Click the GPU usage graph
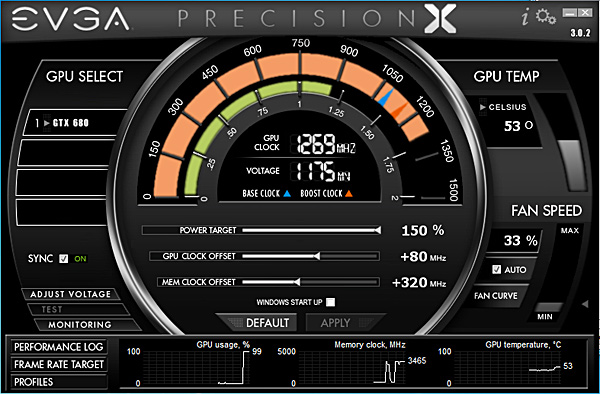600x394 pixels. pos(196,368)
